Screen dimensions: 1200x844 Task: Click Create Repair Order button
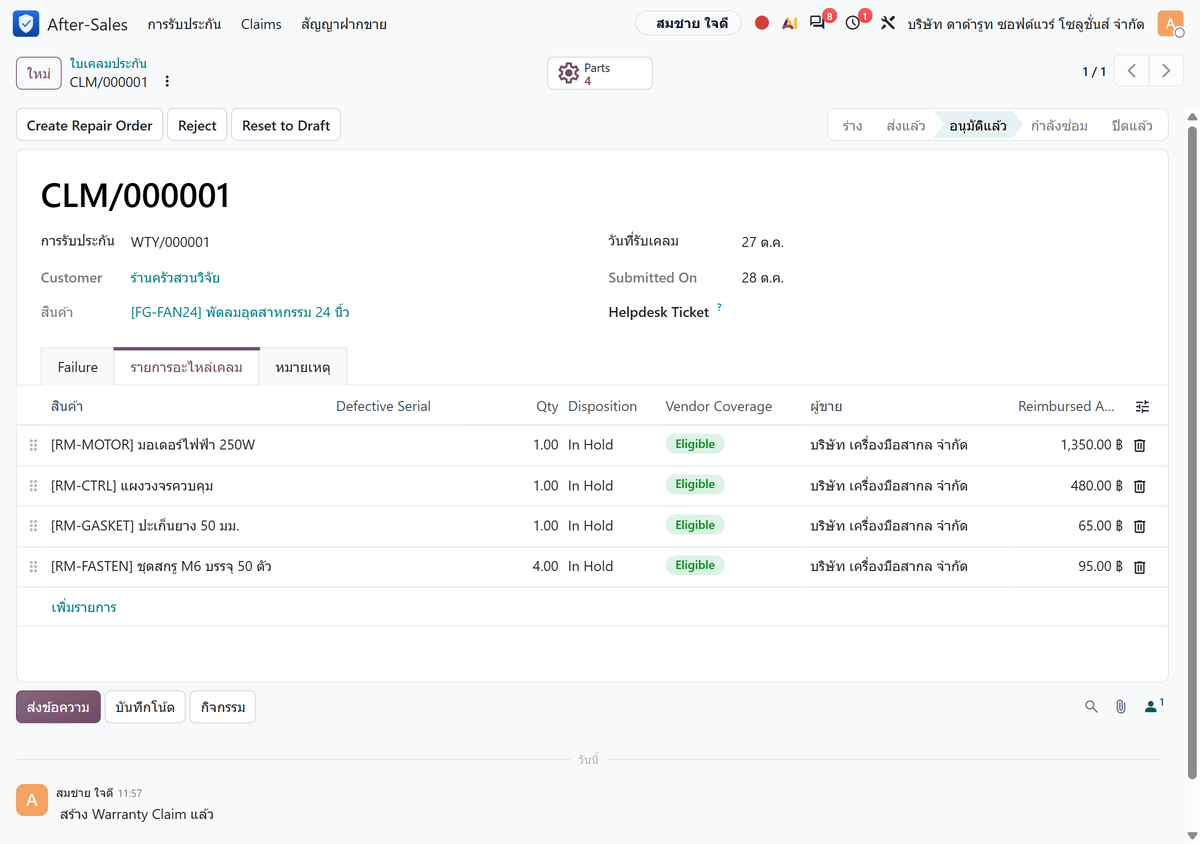tap(90, 125)
